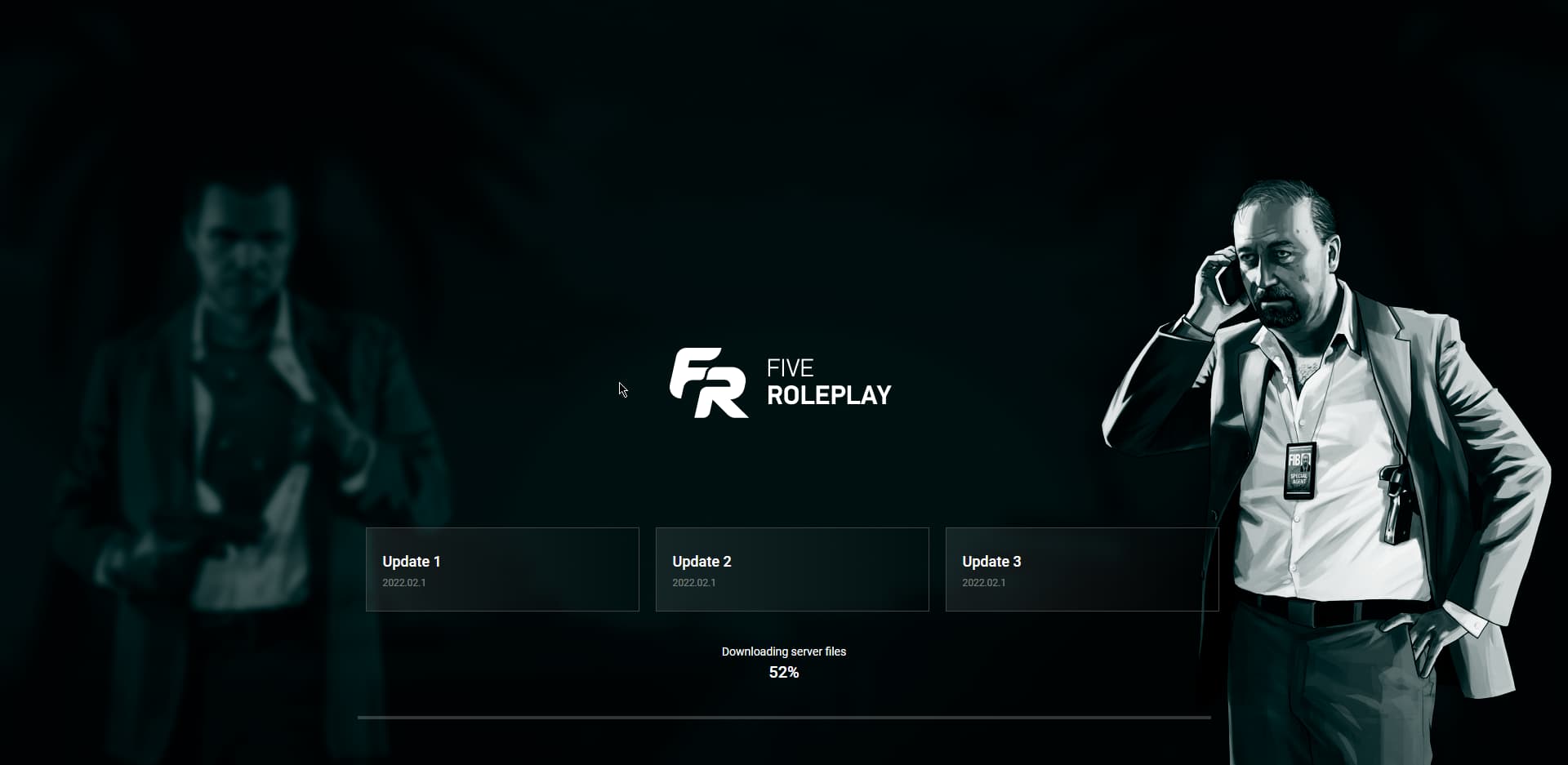Click the download progress bar

[x=784, y=718]
